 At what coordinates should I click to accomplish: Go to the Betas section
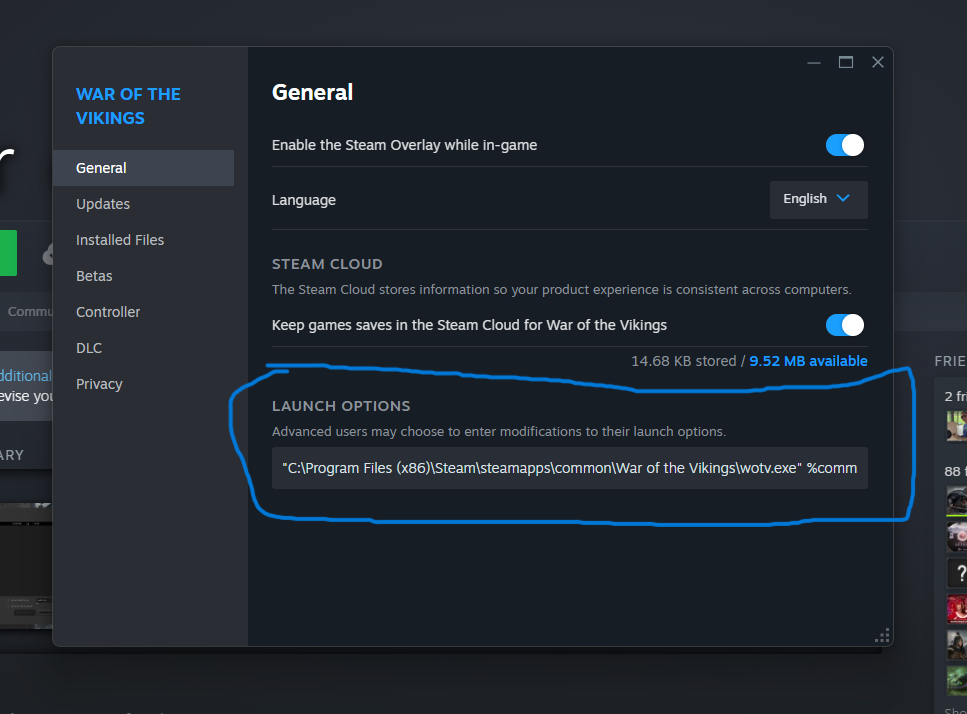[94, 276]
